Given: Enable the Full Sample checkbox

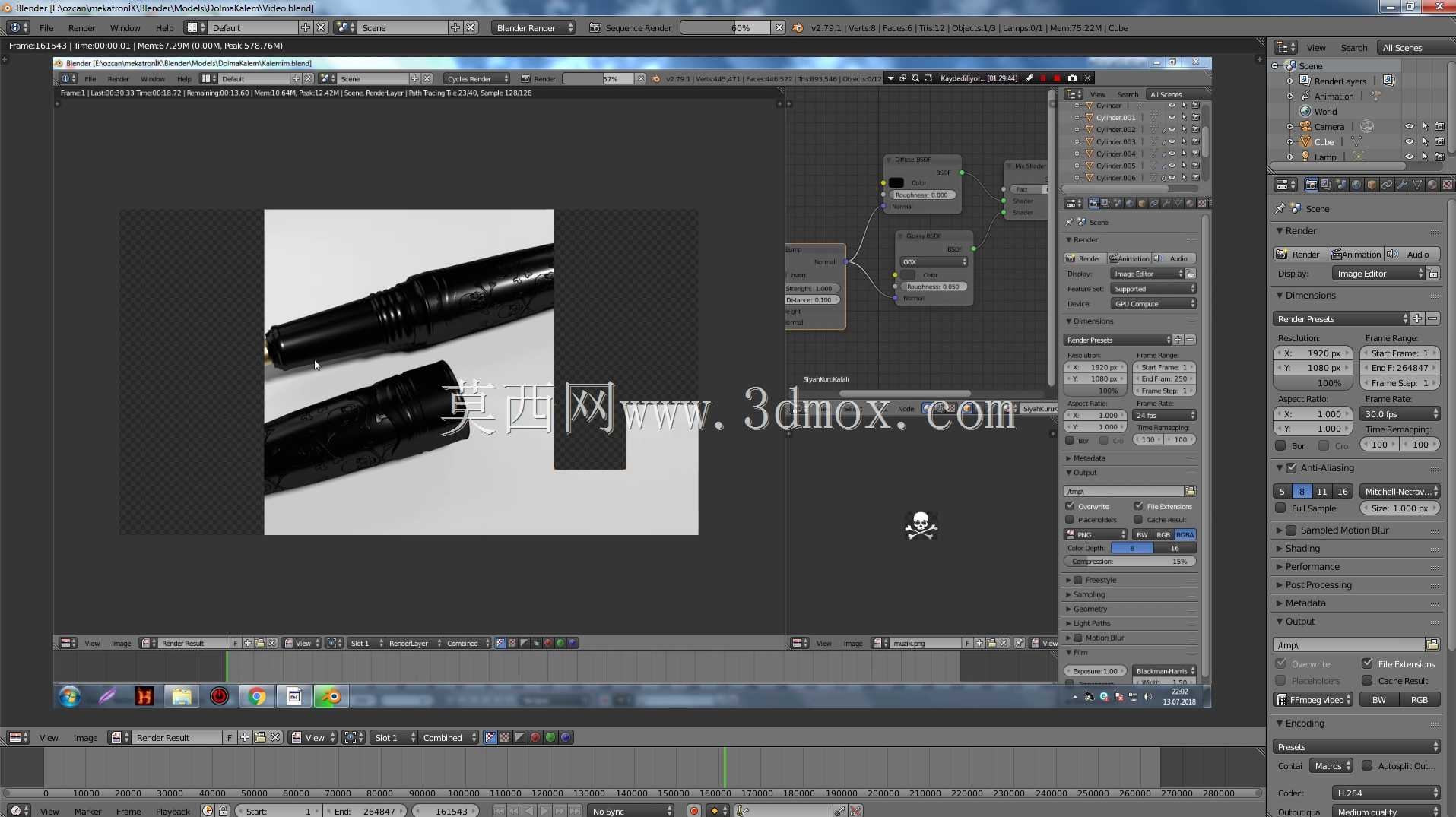Looking at the screenshot, I should (x=1281, y=508).
